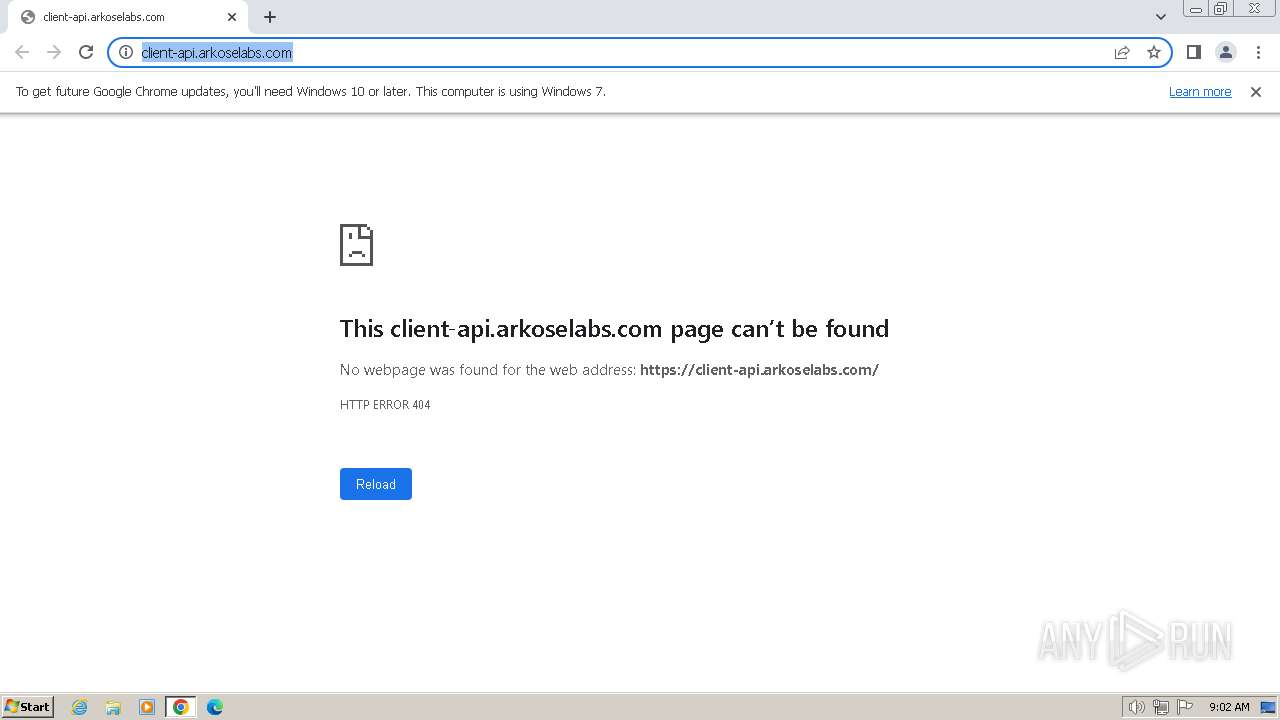Image resolution: width=1280 pixels, height=720 pixels.
Task: Expand the tab search dropdown arrow
Action: pos(1161,17)
